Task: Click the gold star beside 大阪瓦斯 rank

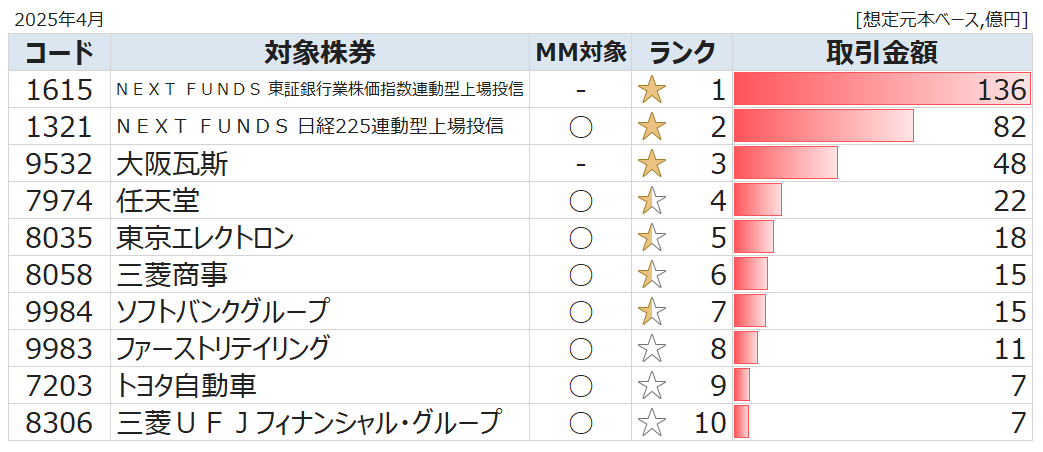Action: pyautogui.click(x=652, y=164)
